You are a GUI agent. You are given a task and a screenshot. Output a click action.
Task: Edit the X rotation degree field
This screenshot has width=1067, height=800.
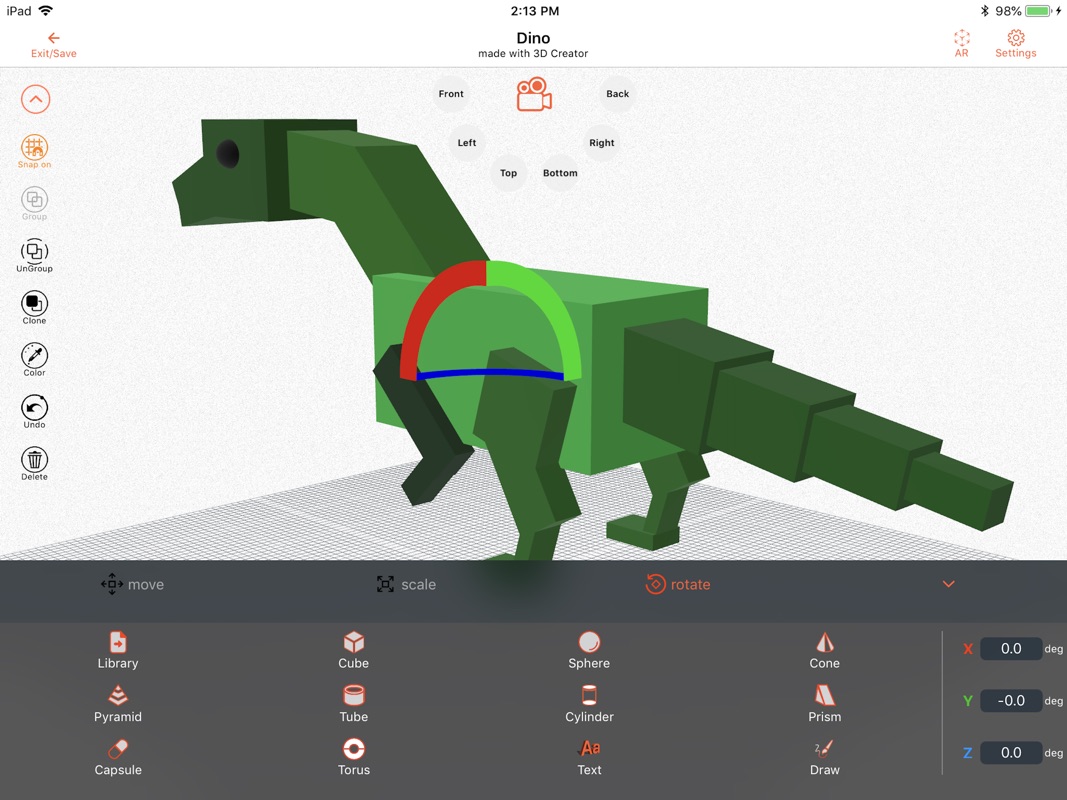(1011, 648)
